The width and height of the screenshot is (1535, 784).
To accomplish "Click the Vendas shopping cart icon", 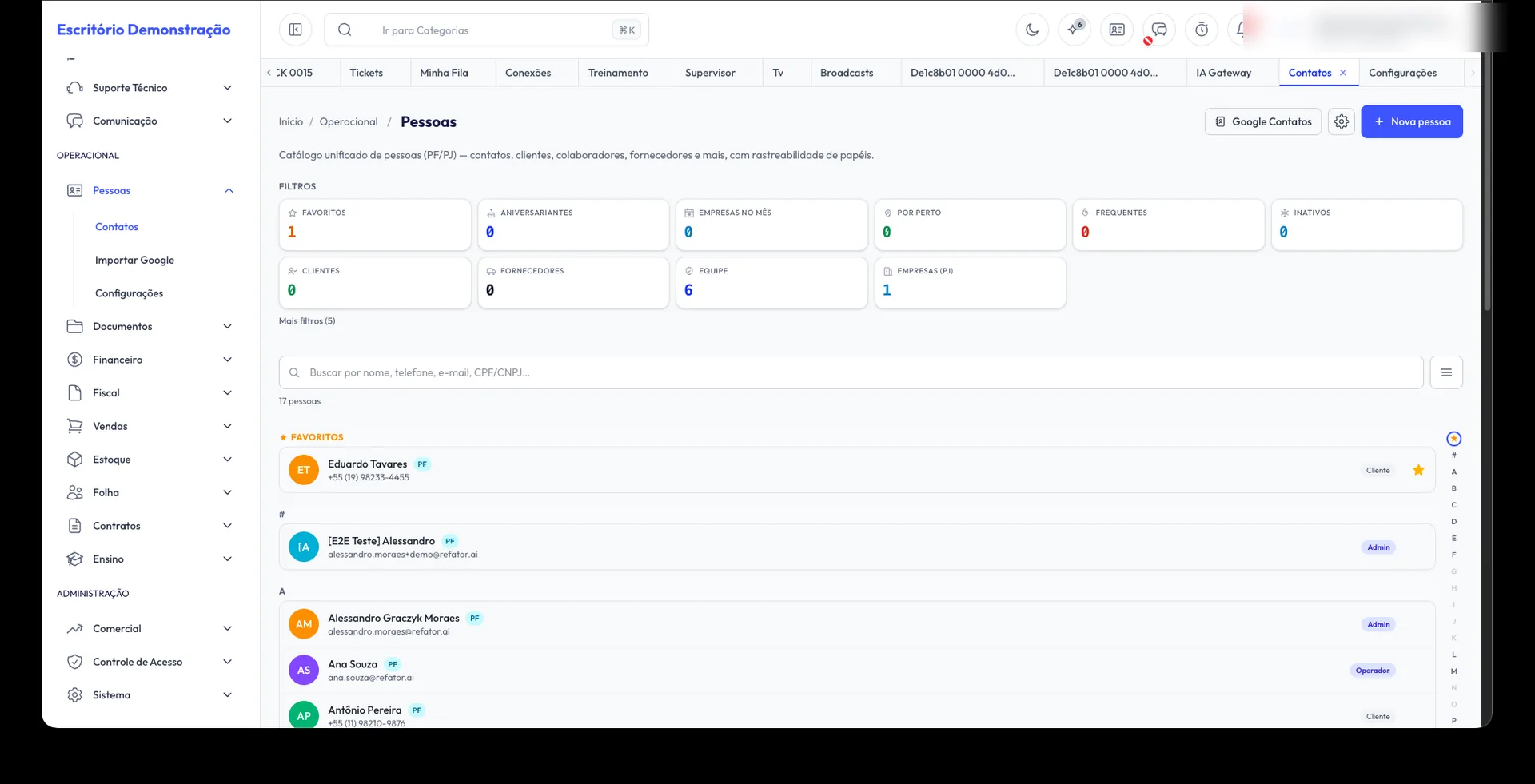I will [75, 426].
